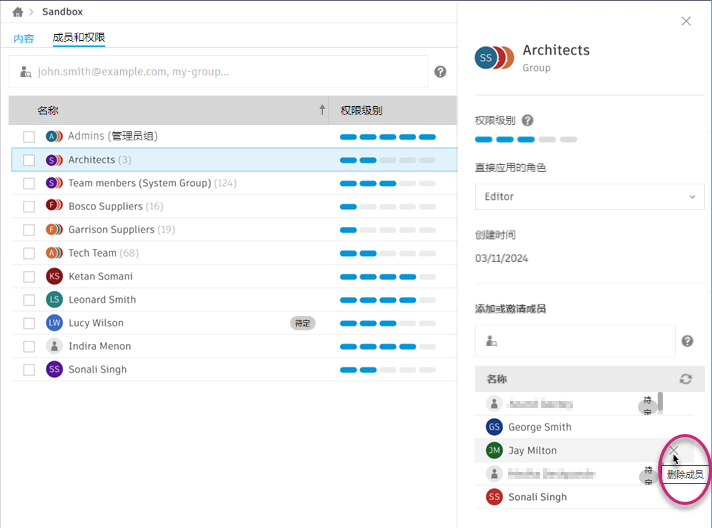Click the search person icon in top field

25,72
